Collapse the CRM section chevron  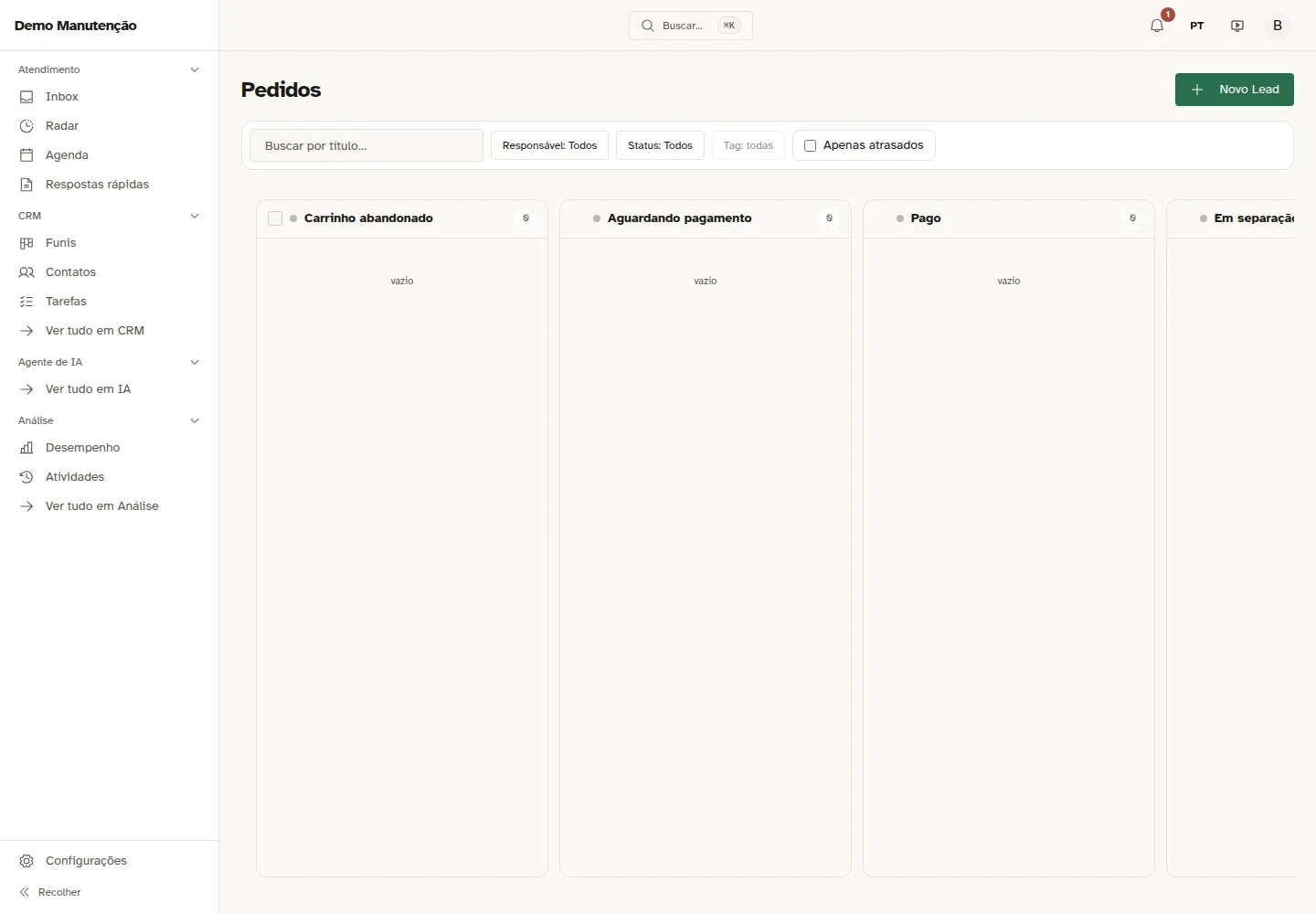tap(194, 216)
